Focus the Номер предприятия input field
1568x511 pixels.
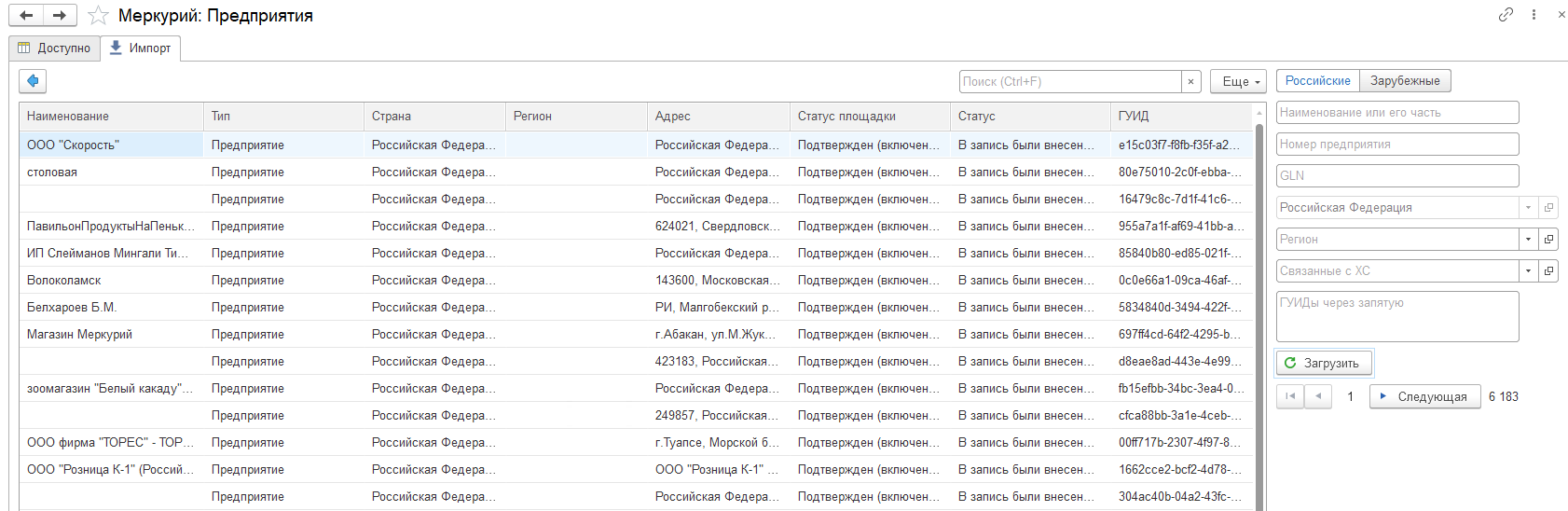pos(1396,145)
